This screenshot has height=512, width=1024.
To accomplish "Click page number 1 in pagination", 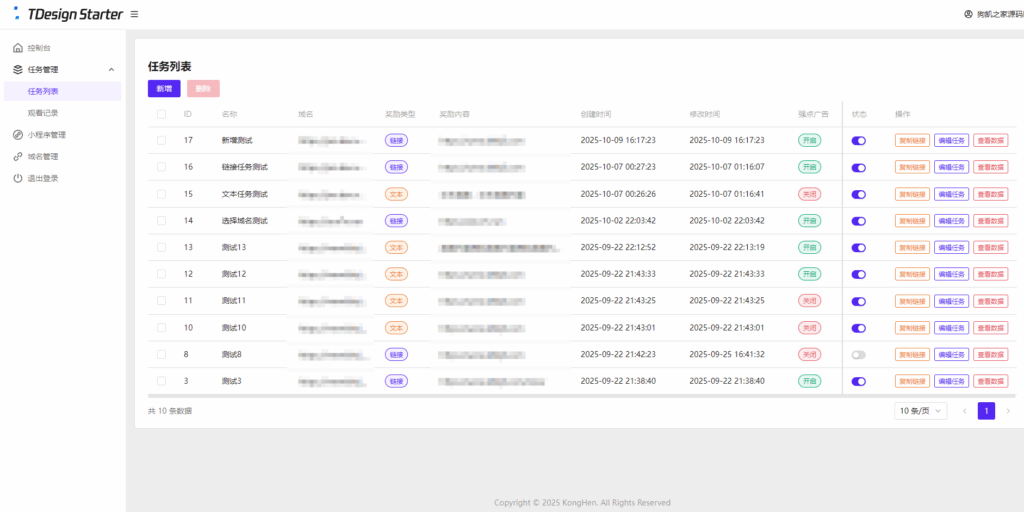I will (986, 411).
